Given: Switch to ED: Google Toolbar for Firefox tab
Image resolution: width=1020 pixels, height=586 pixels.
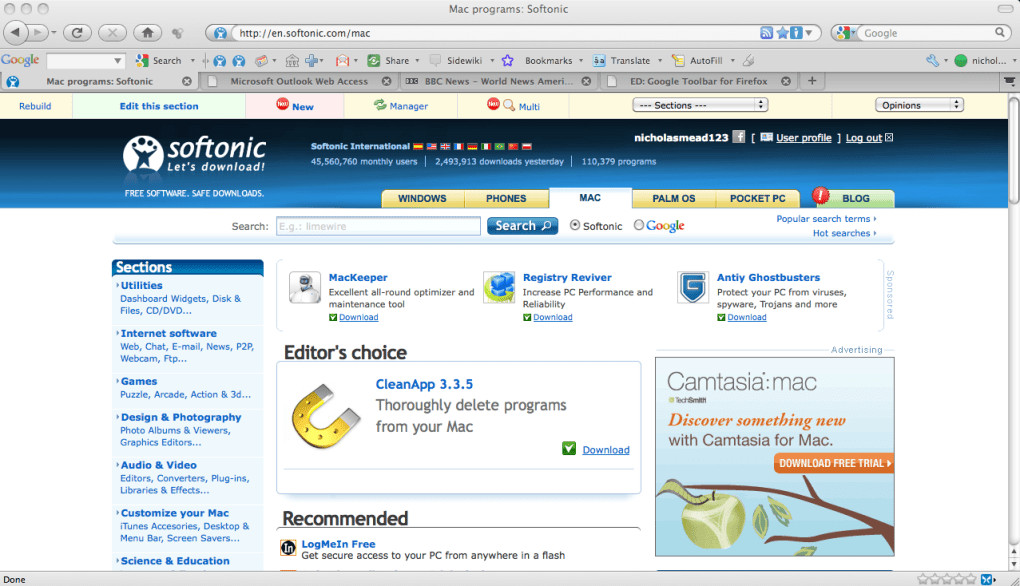Looking at the screenshot, I should [x=699, y=81].
